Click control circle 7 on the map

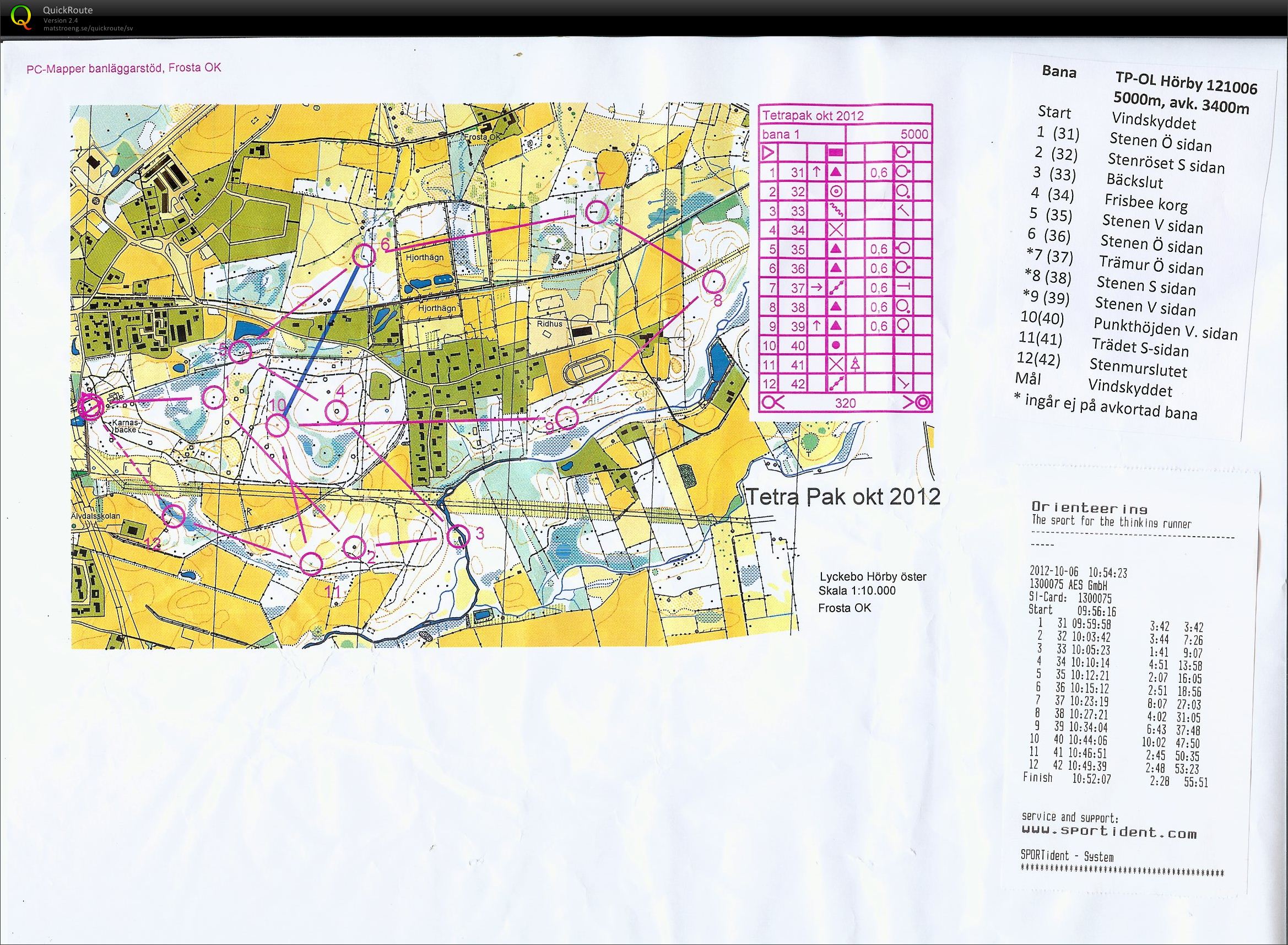598,212
